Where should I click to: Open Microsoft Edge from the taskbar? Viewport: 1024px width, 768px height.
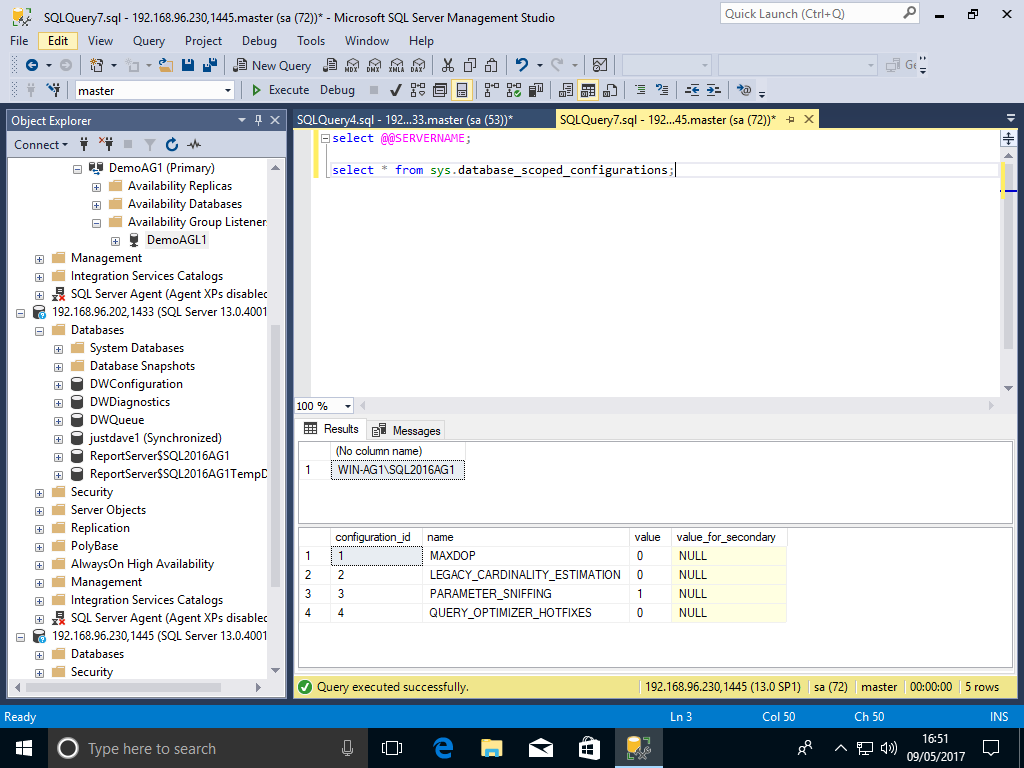443,748
